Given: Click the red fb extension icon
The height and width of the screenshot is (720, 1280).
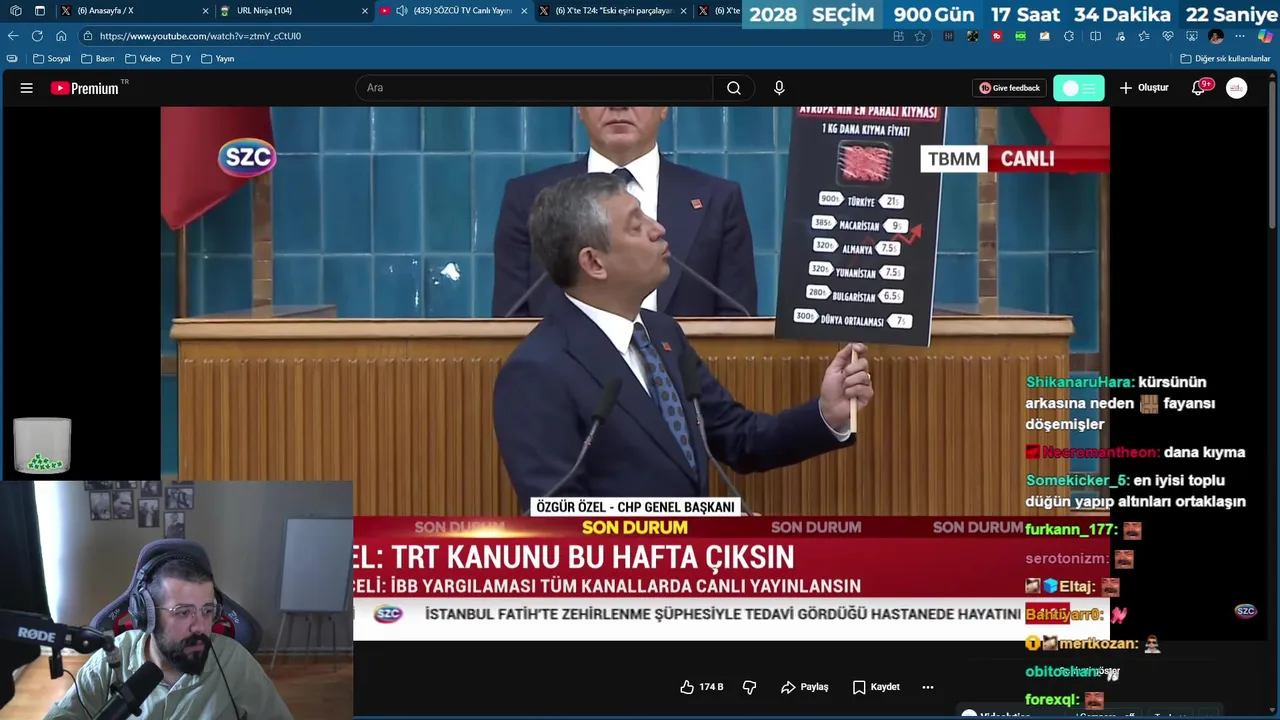Looking at the screenshot, I should click(x=997, y=36).
